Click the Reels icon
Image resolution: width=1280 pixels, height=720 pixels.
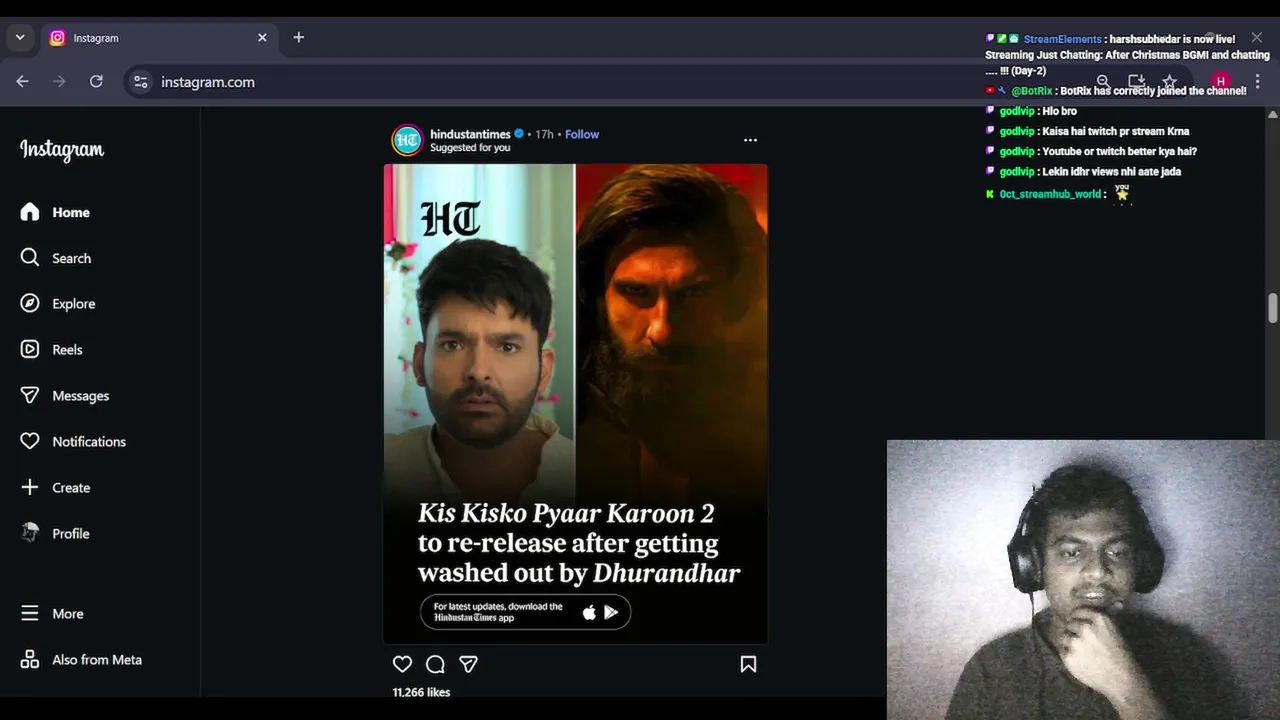tap(30, 350)
